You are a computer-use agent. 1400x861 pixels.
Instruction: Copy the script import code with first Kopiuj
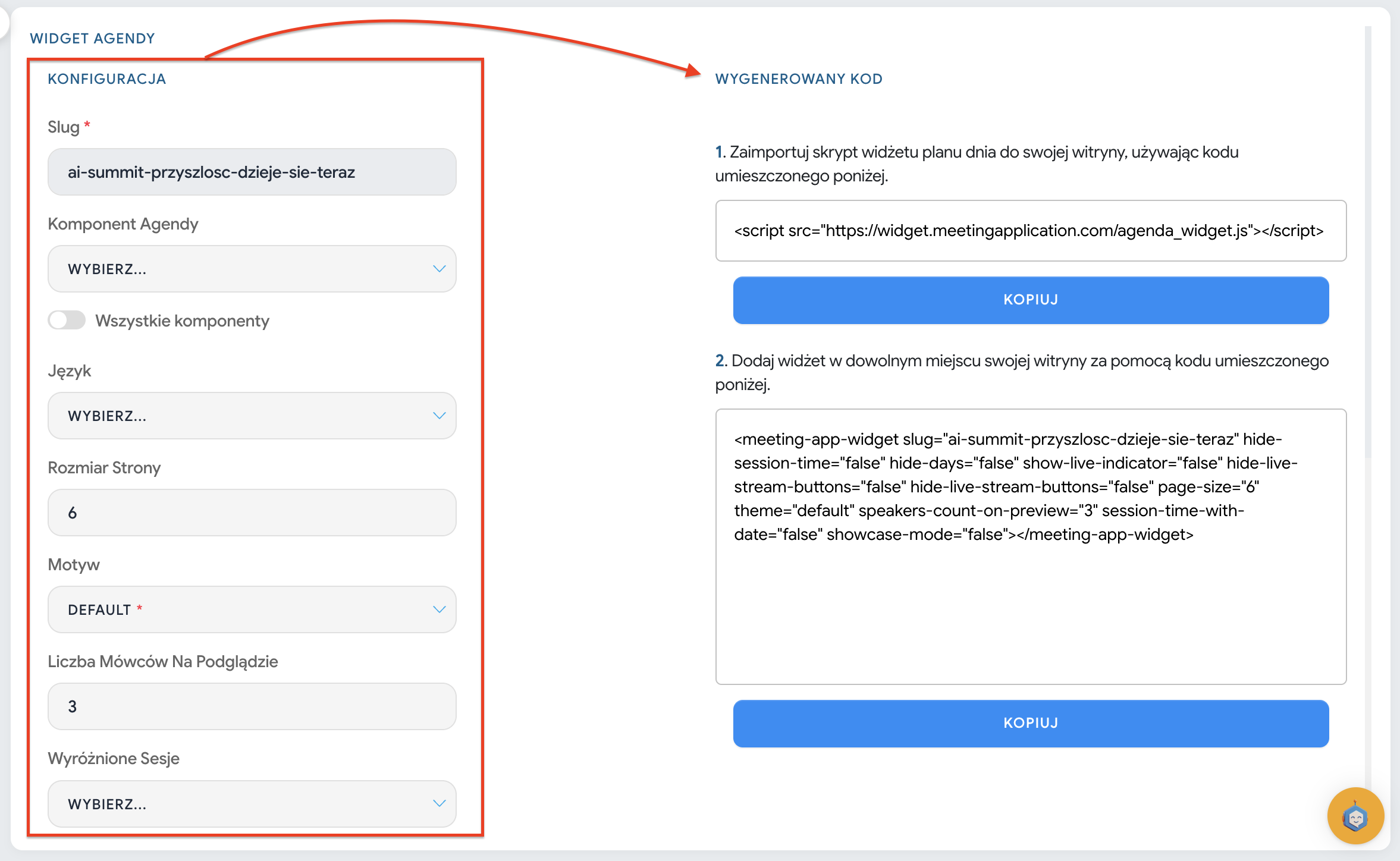(1030, 300)
